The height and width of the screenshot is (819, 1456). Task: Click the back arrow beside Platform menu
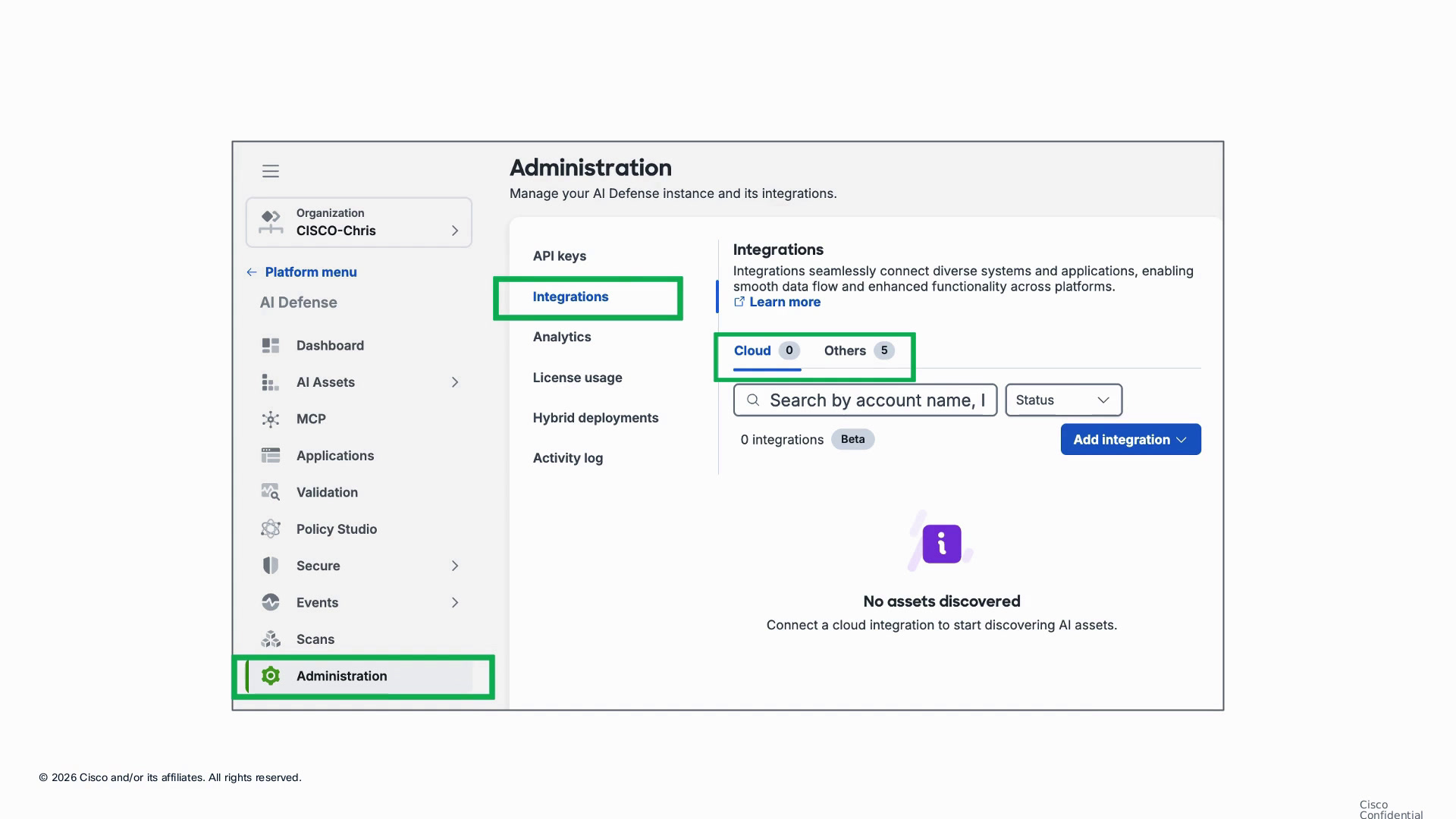point(252,272)
